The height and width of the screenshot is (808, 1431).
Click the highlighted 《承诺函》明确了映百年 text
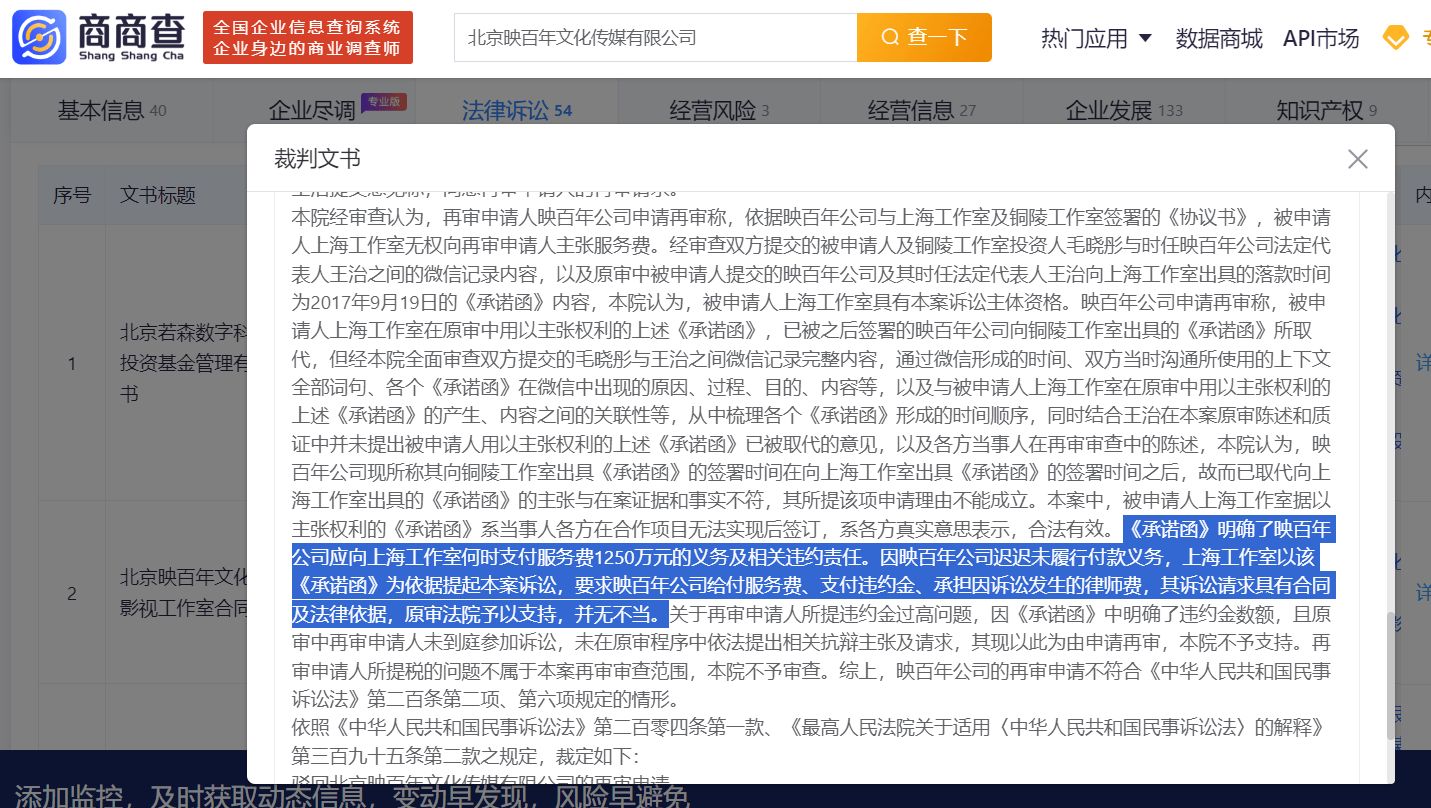(1228, 529)
